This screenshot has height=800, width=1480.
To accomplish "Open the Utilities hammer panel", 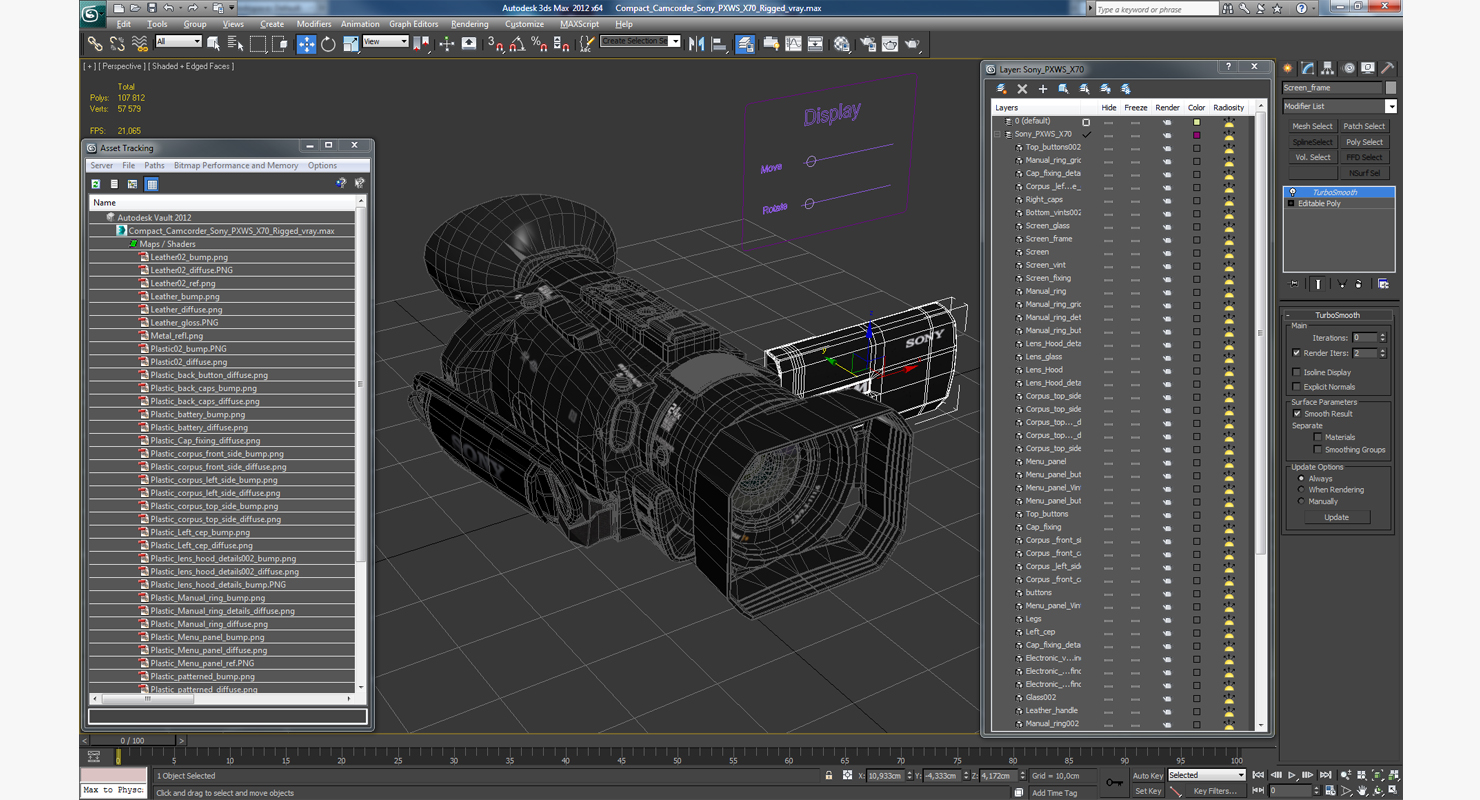I will [1388, 69].
